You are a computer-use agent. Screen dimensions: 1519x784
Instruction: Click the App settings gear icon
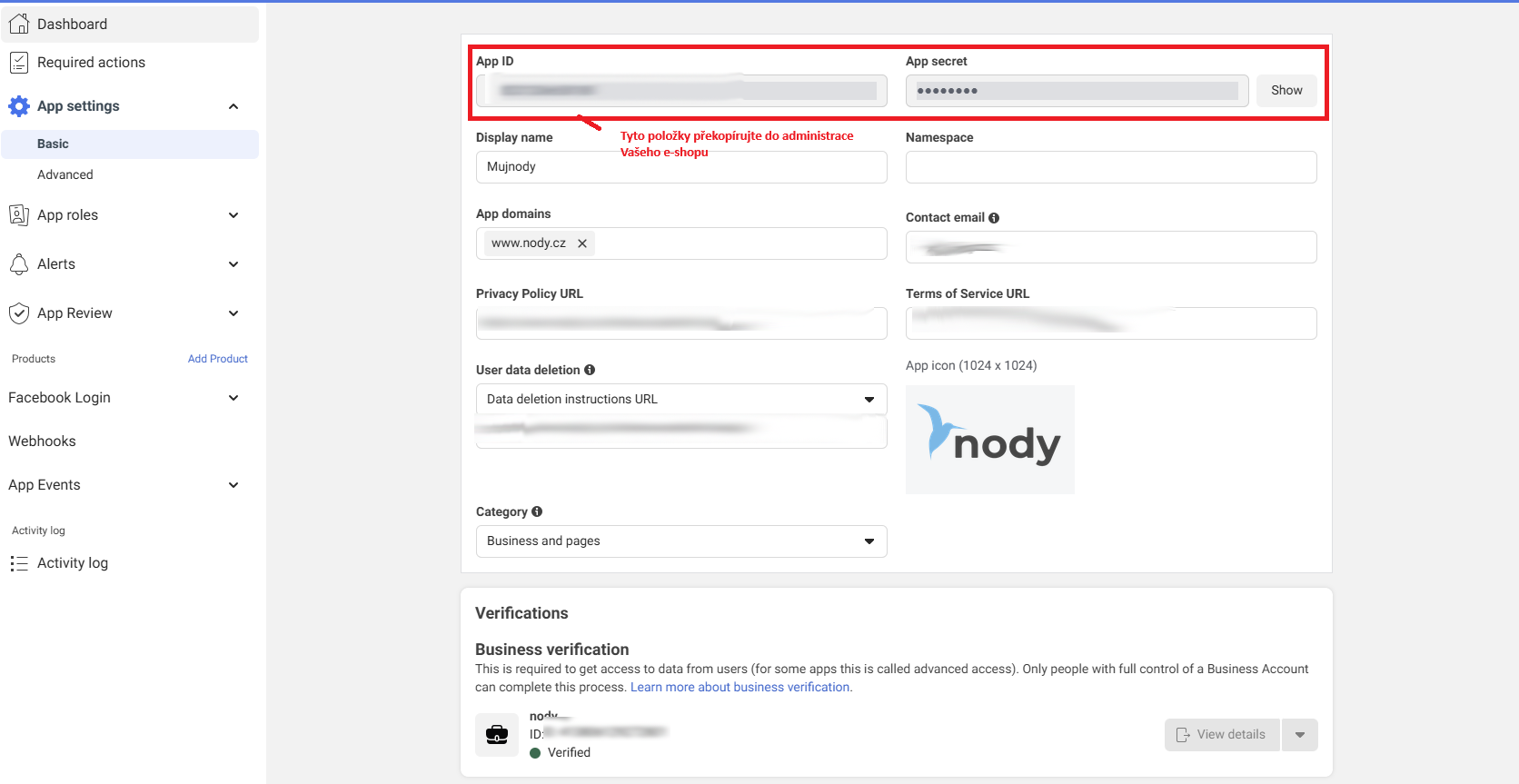click(19, 106)
